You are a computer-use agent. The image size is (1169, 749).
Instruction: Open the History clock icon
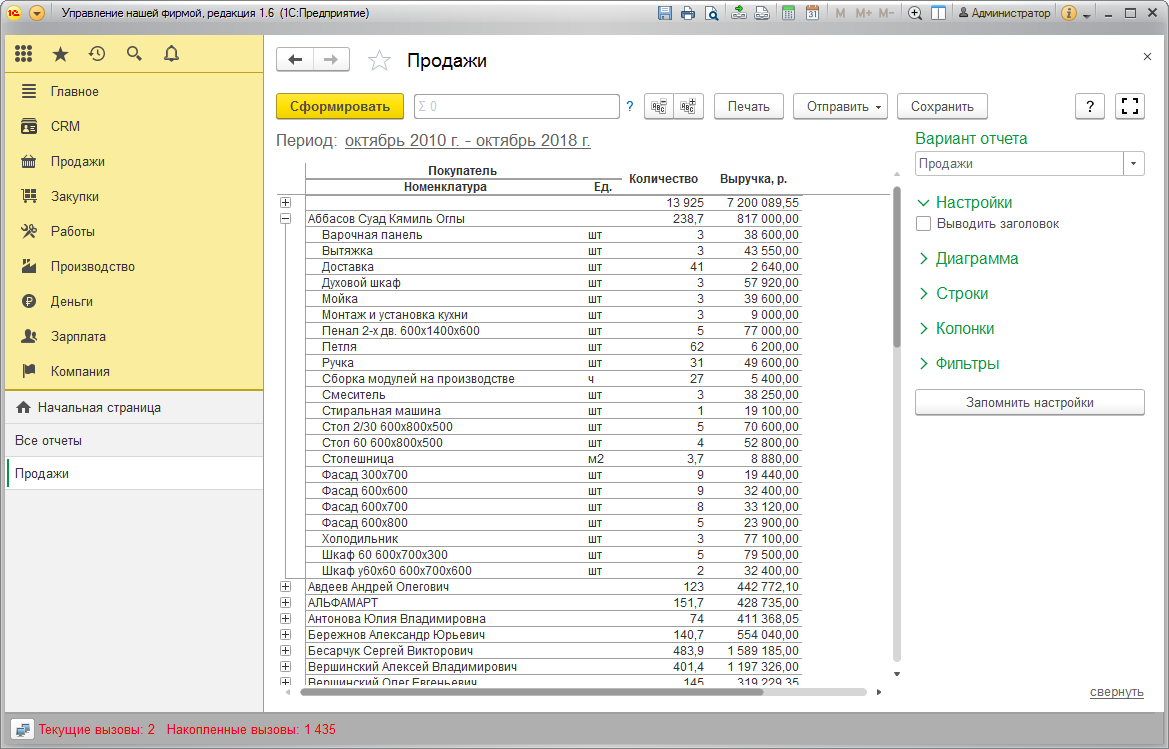(x=97, y=54)
